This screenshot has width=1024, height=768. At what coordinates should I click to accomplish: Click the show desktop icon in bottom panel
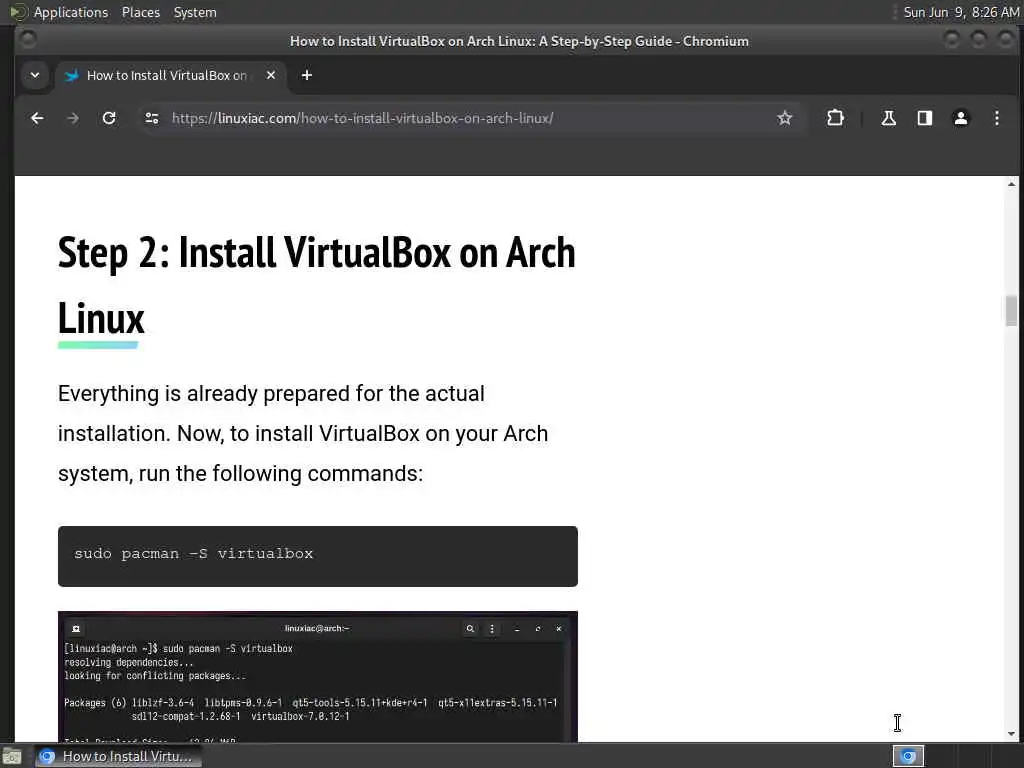12,756
